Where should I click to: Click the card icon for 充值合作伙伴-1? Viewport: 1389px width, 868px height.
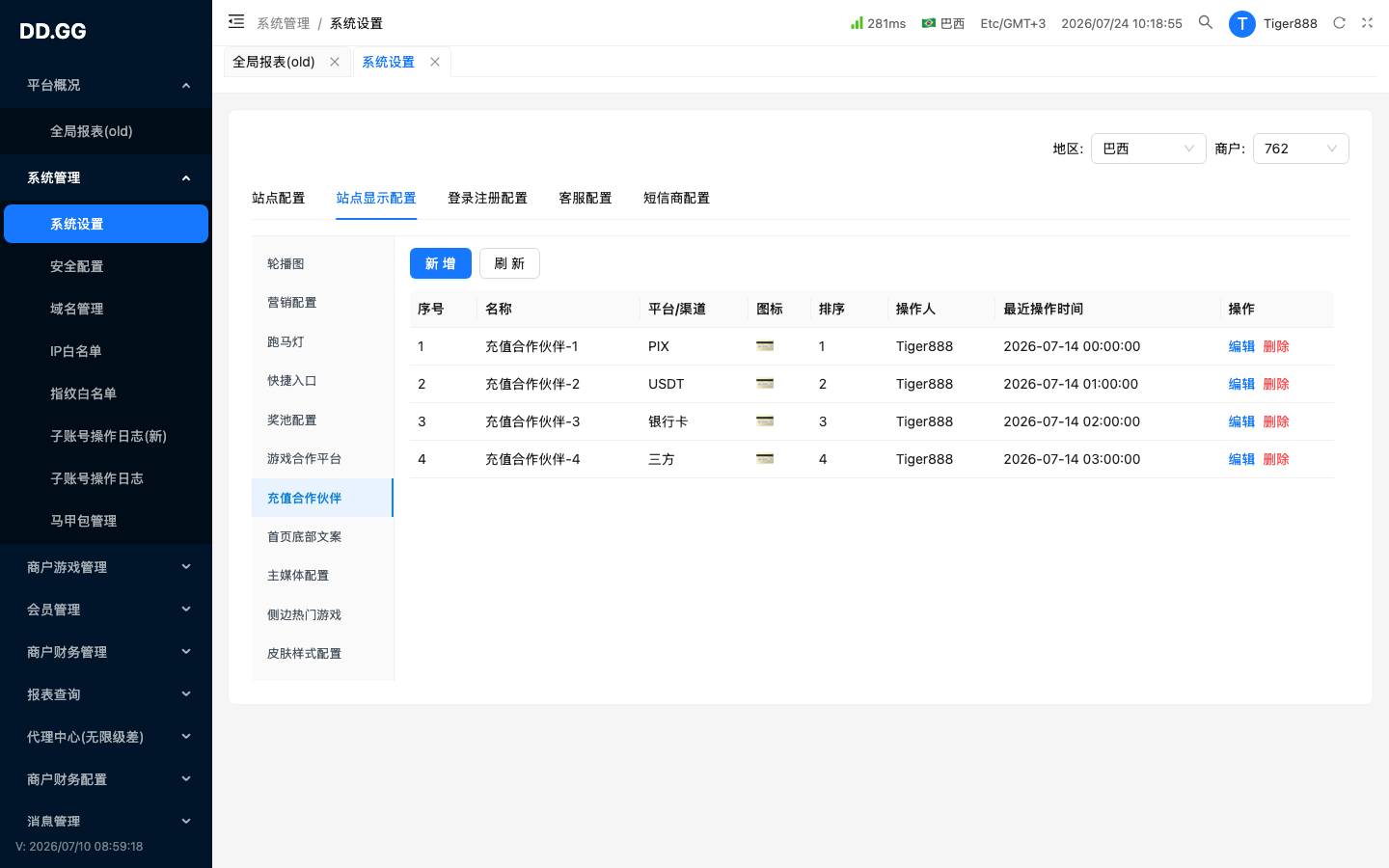pos(765,345)
